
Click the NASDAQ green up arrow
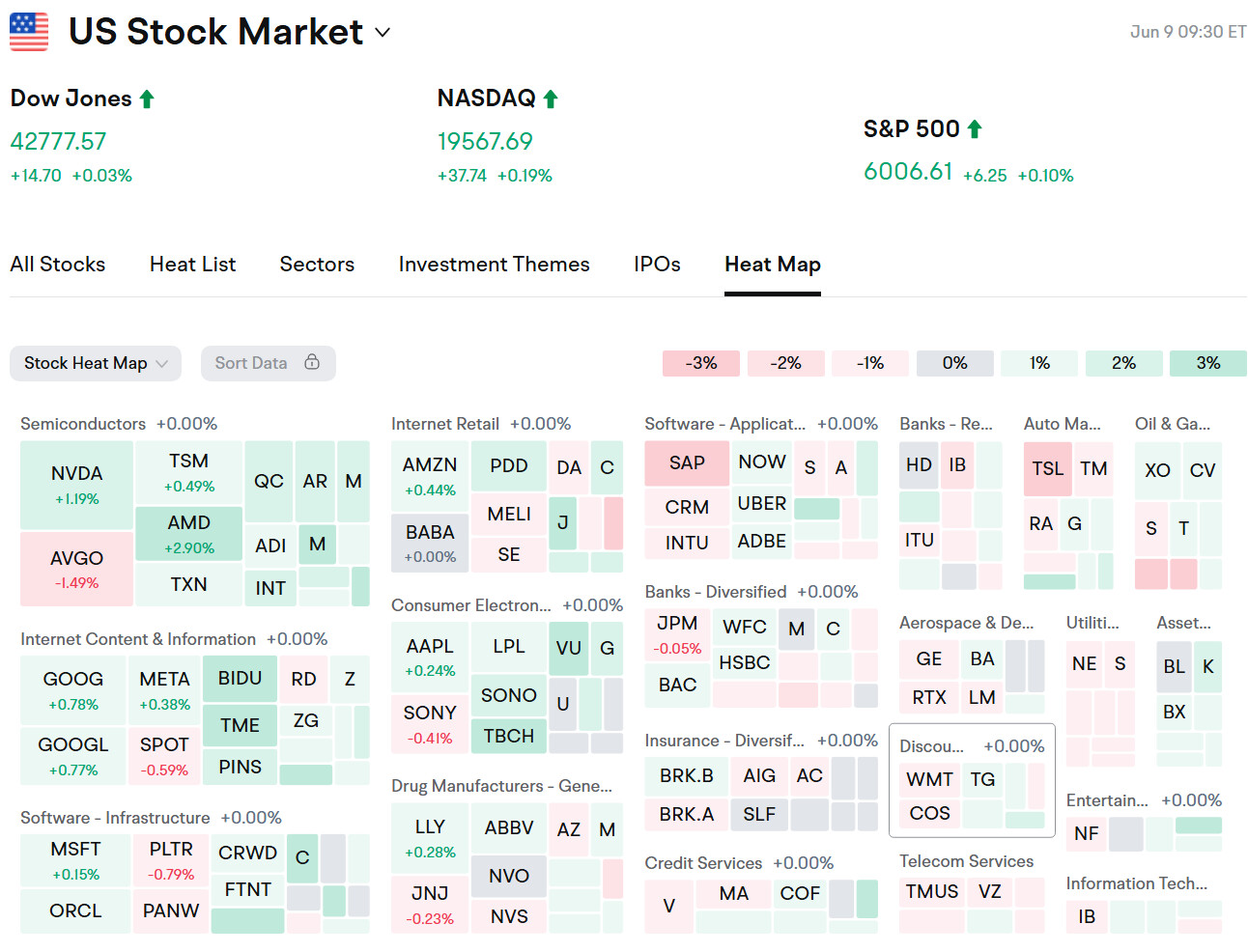pyautogui.click(x=551, y=98)
